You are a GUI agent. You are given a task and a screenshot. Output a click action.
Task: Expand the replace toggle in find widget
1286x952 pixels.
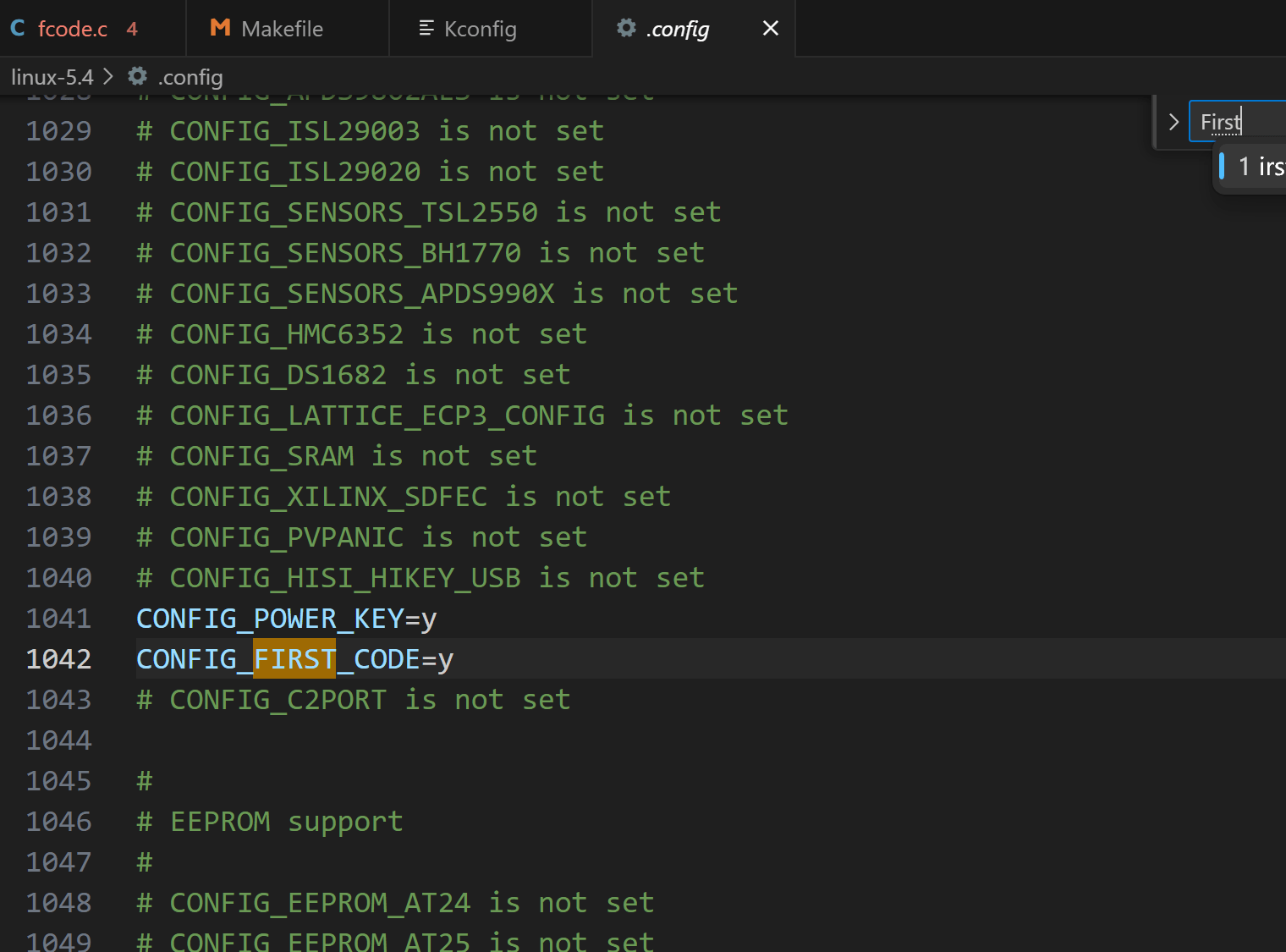point(1173,122)
